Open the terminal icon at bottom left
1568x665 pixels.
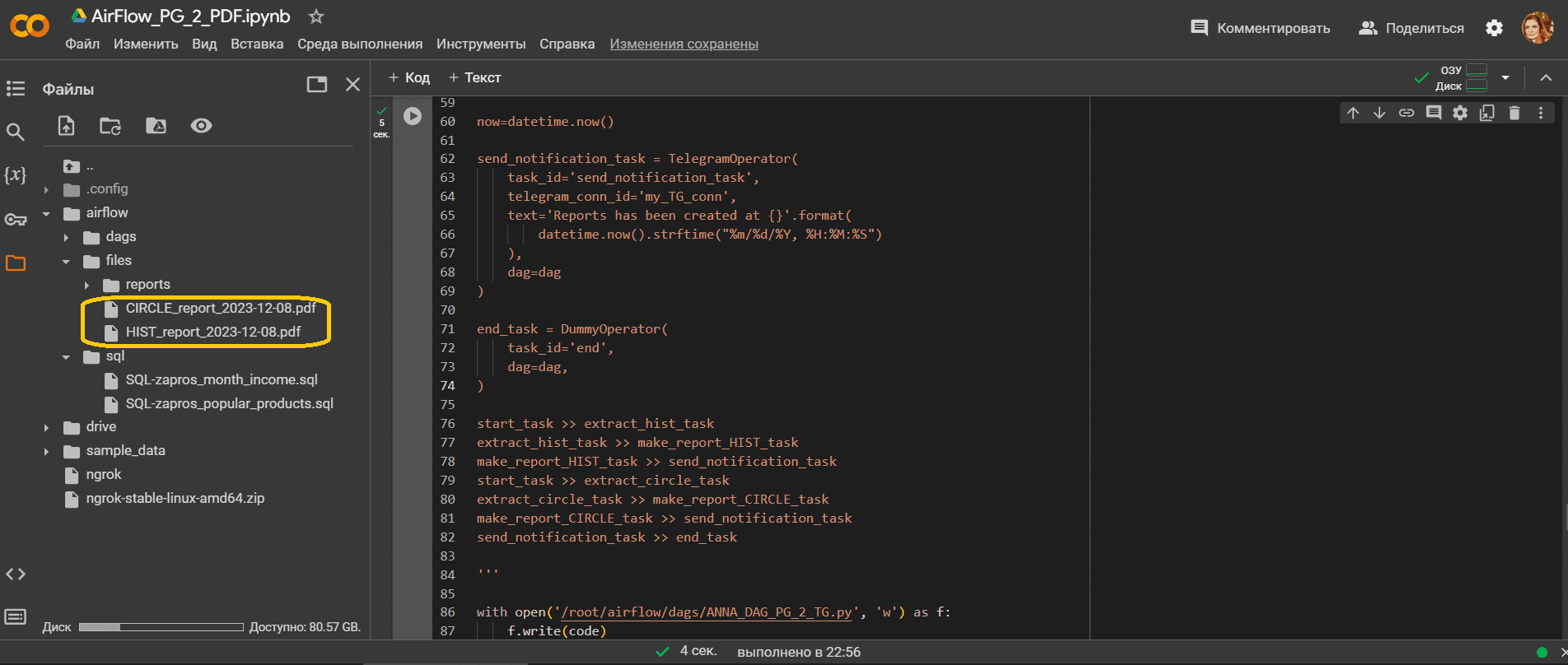(x=16, y=616)
